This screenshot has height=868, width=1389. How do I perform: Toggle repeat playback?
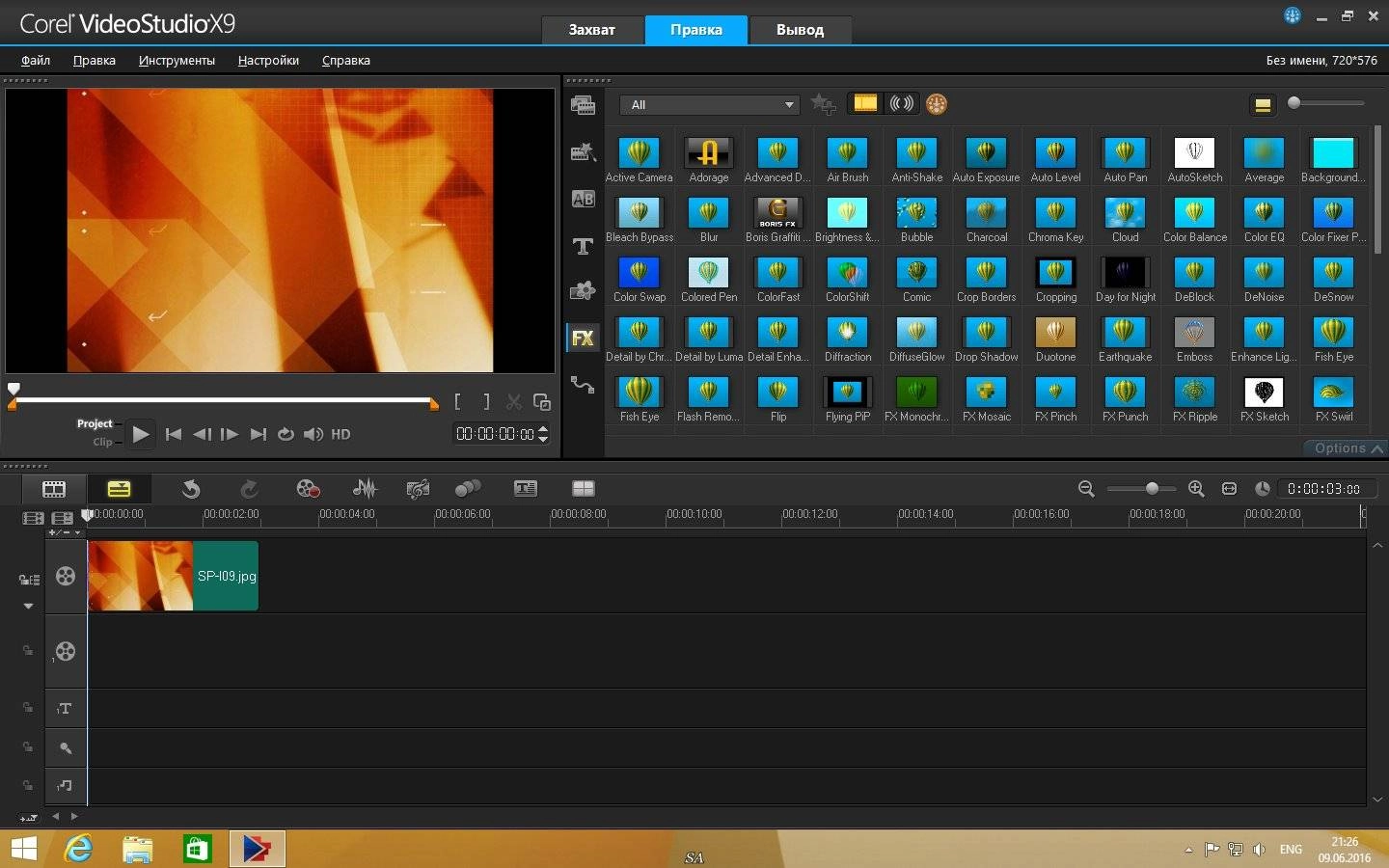(x=286, y=434)
